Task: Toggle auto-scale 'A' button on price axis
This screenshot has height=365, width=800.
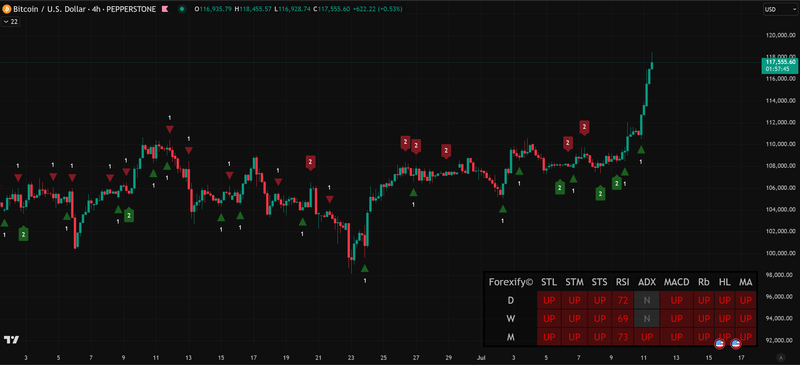Action: (780, 357)
